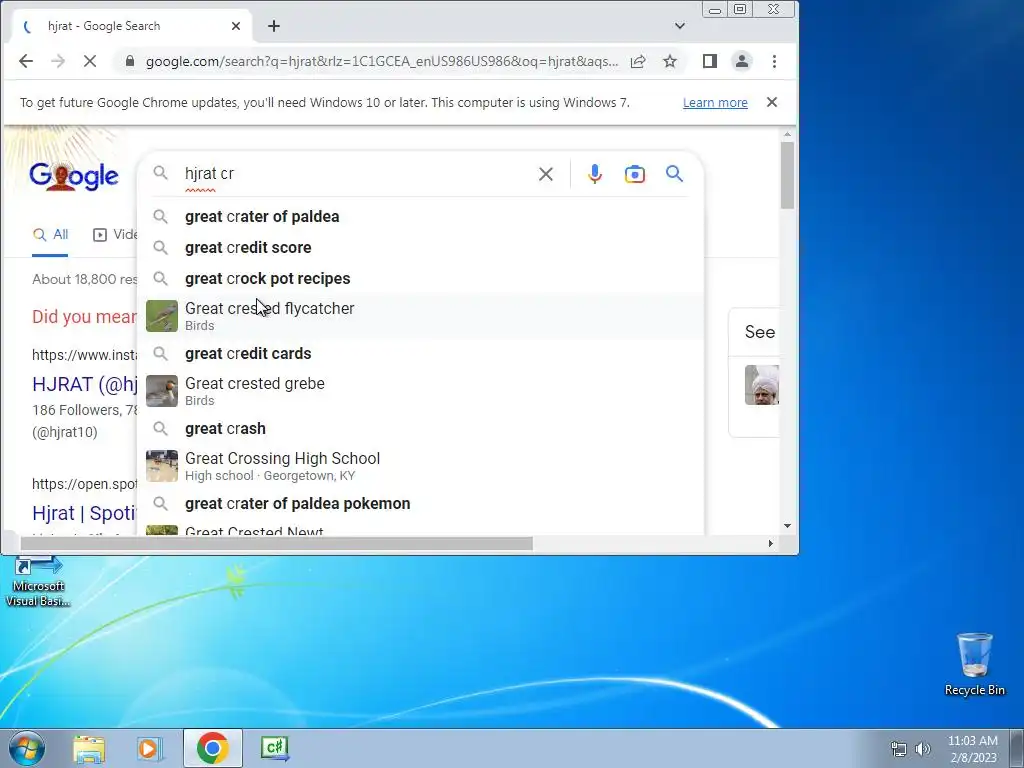Click the taskbar clock showing 11:03 AM
Screen dimensions: 1024x768
point(972,749)
